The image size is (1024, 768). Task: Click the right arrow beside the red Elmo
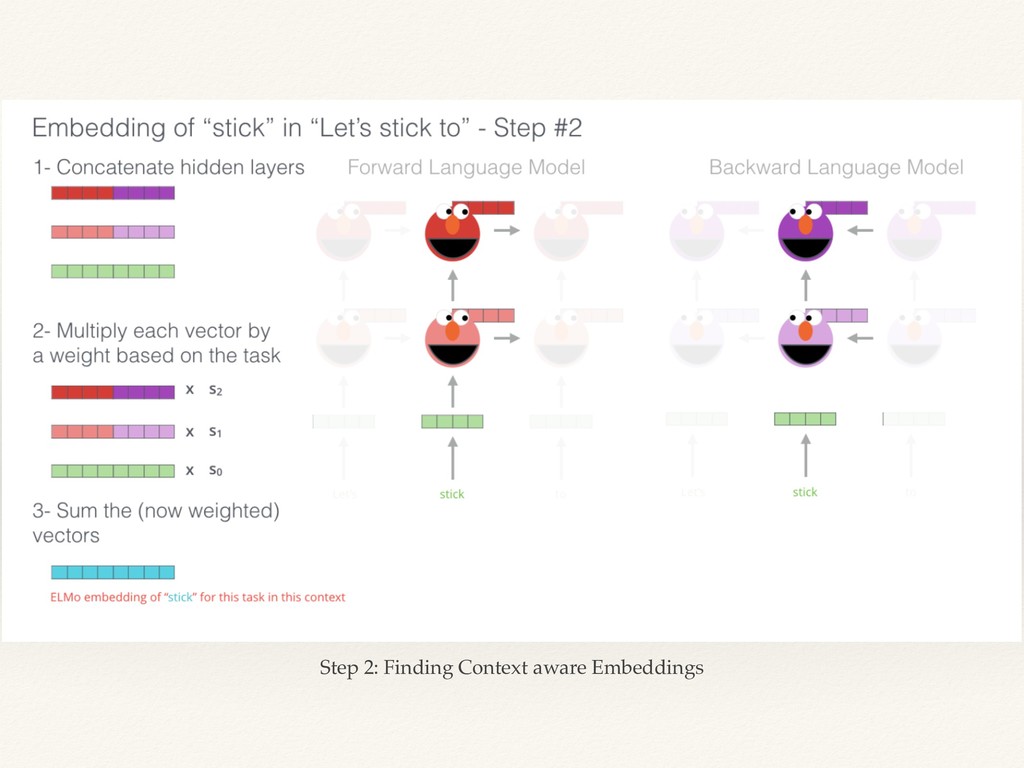[x=507, y=231]
